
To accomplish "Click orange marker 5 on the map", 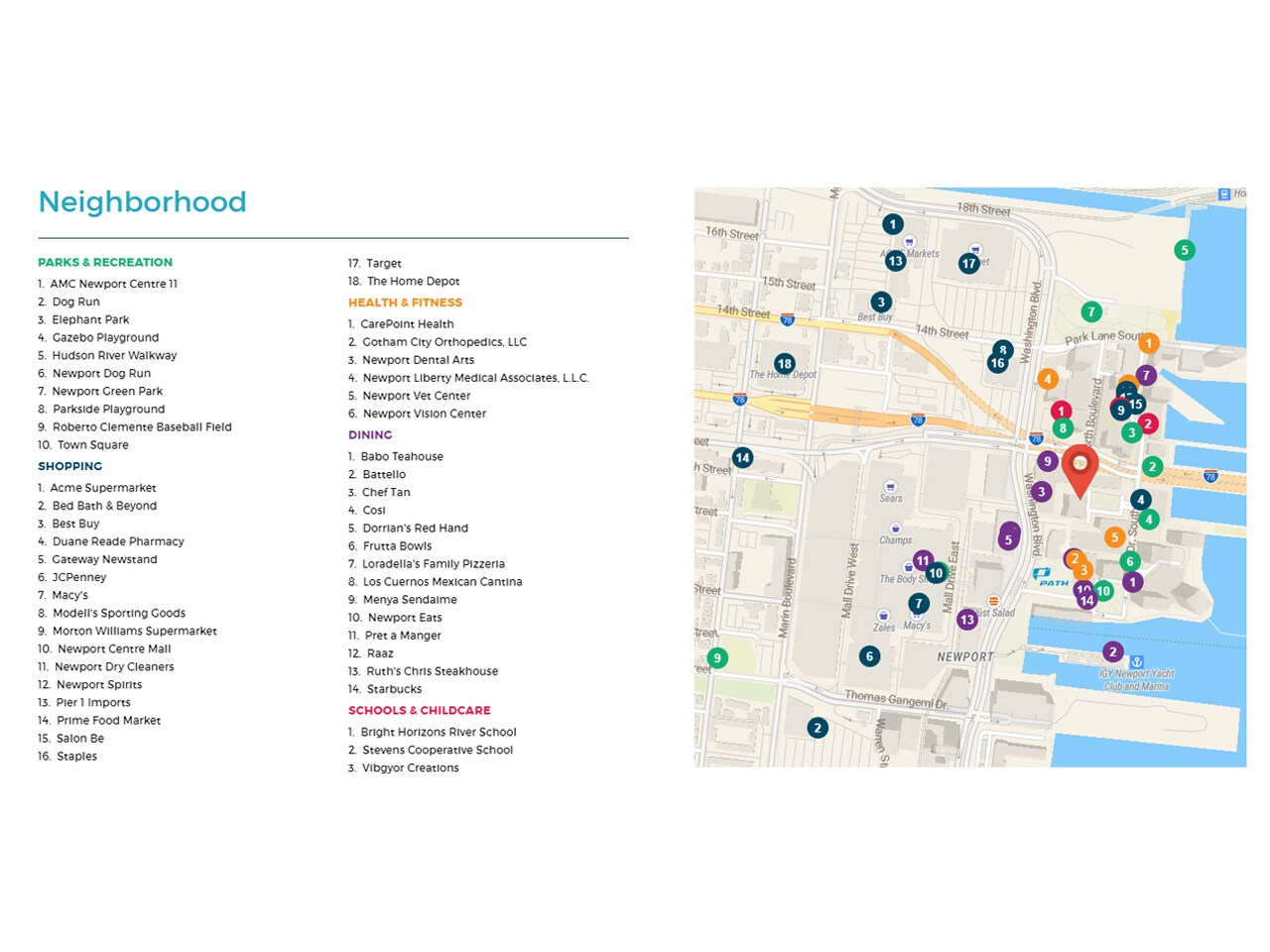I will click(1114, 537).
